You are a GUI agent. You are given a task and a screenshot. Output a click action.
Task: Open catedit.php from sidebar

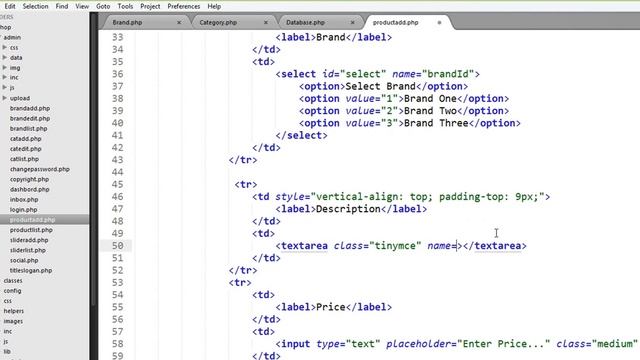(x=25, y=149)
